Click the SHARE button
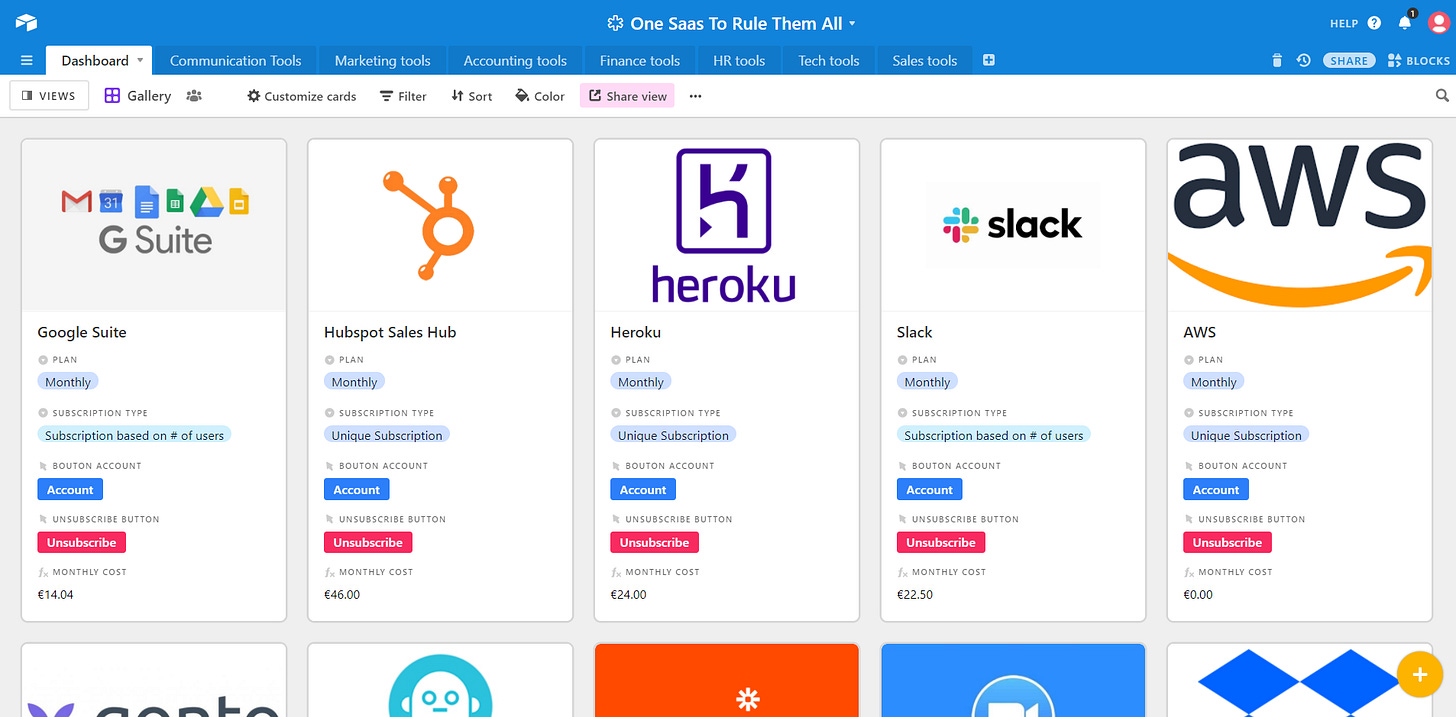The image size is (1456, 717). pyautogui.click(x=1349, y=61)
